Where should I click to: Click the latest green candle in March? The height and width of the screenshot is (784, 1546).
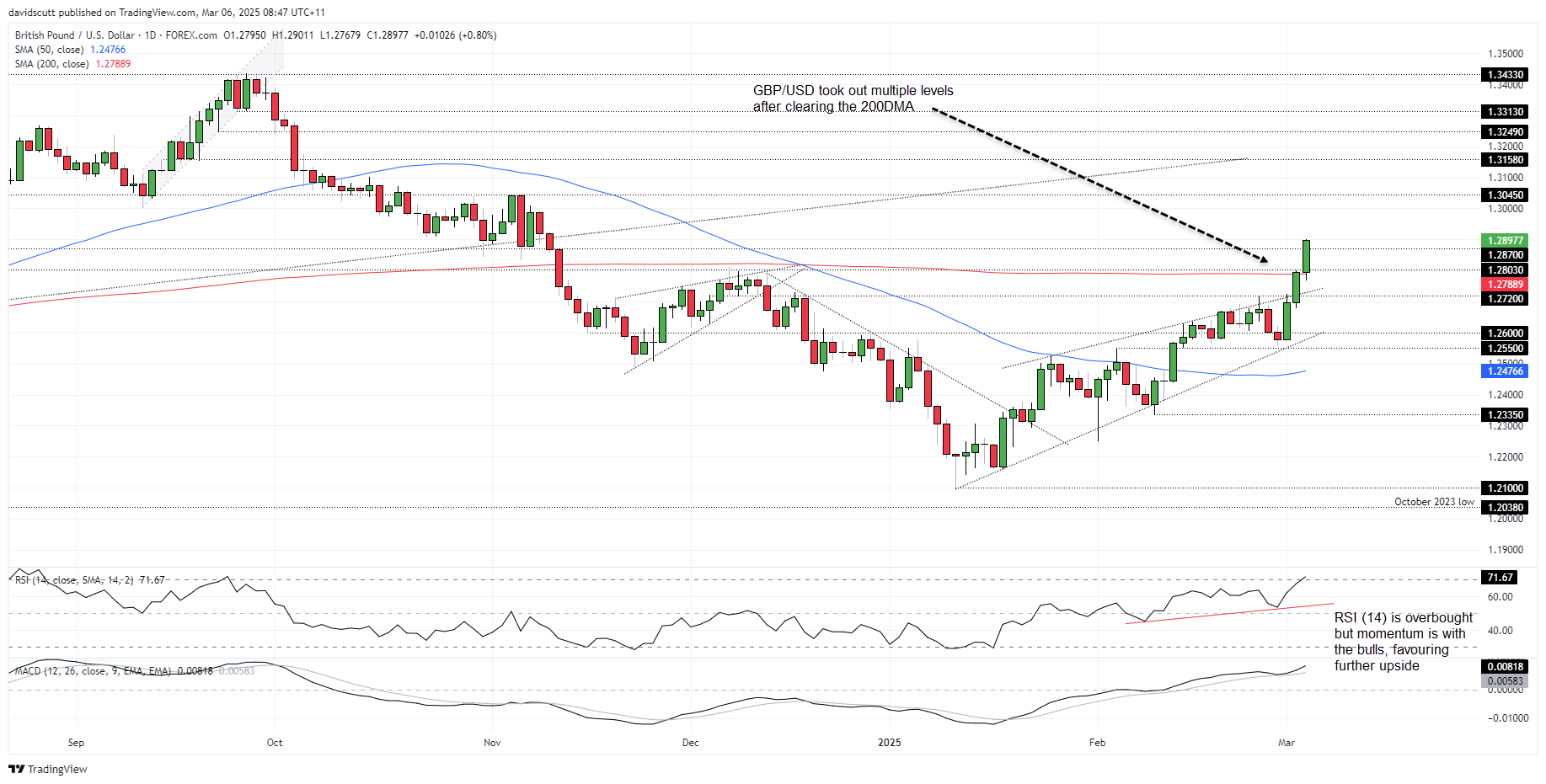pyautogui.click(x=1306, y=255)
